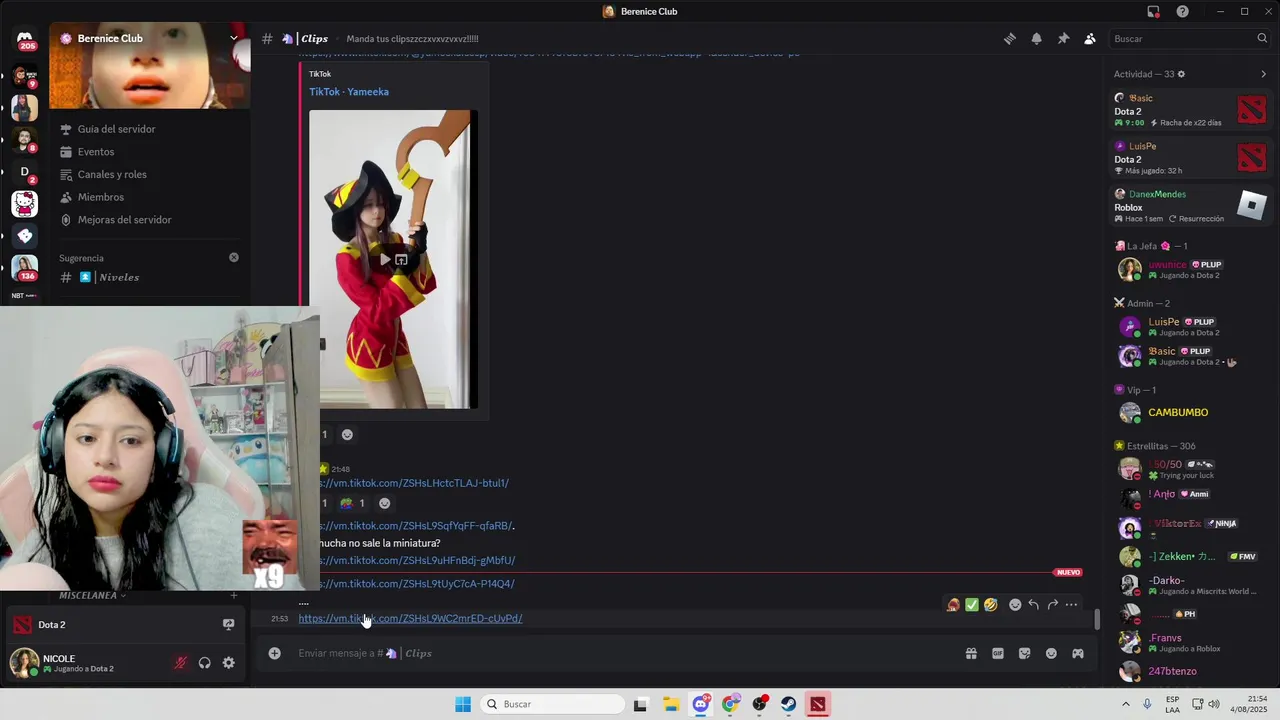Viewport: 1280px width, 720px height.
Task: Add reaction to the hovered message
Action: pos(1015,605)
